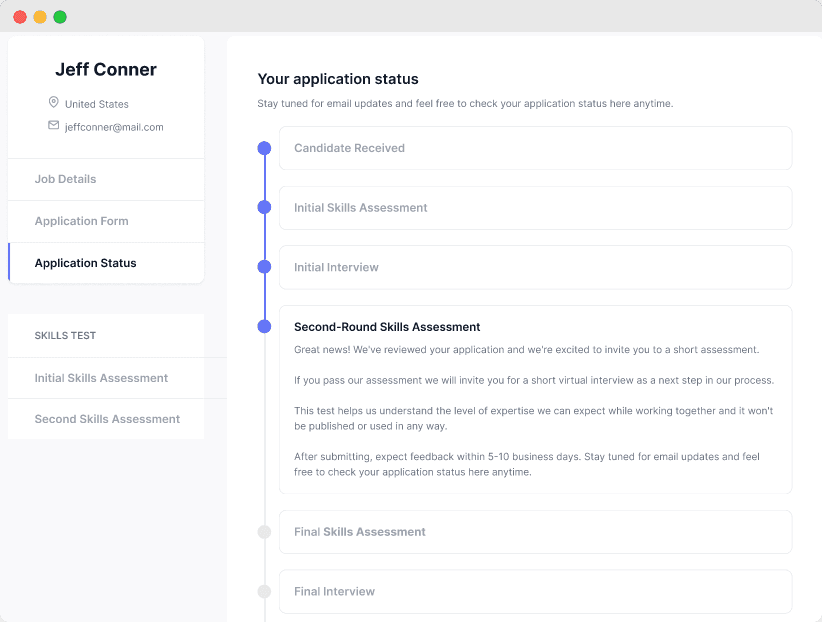
Task: Expand the Candidate Received step card
Action: [535, 148]
